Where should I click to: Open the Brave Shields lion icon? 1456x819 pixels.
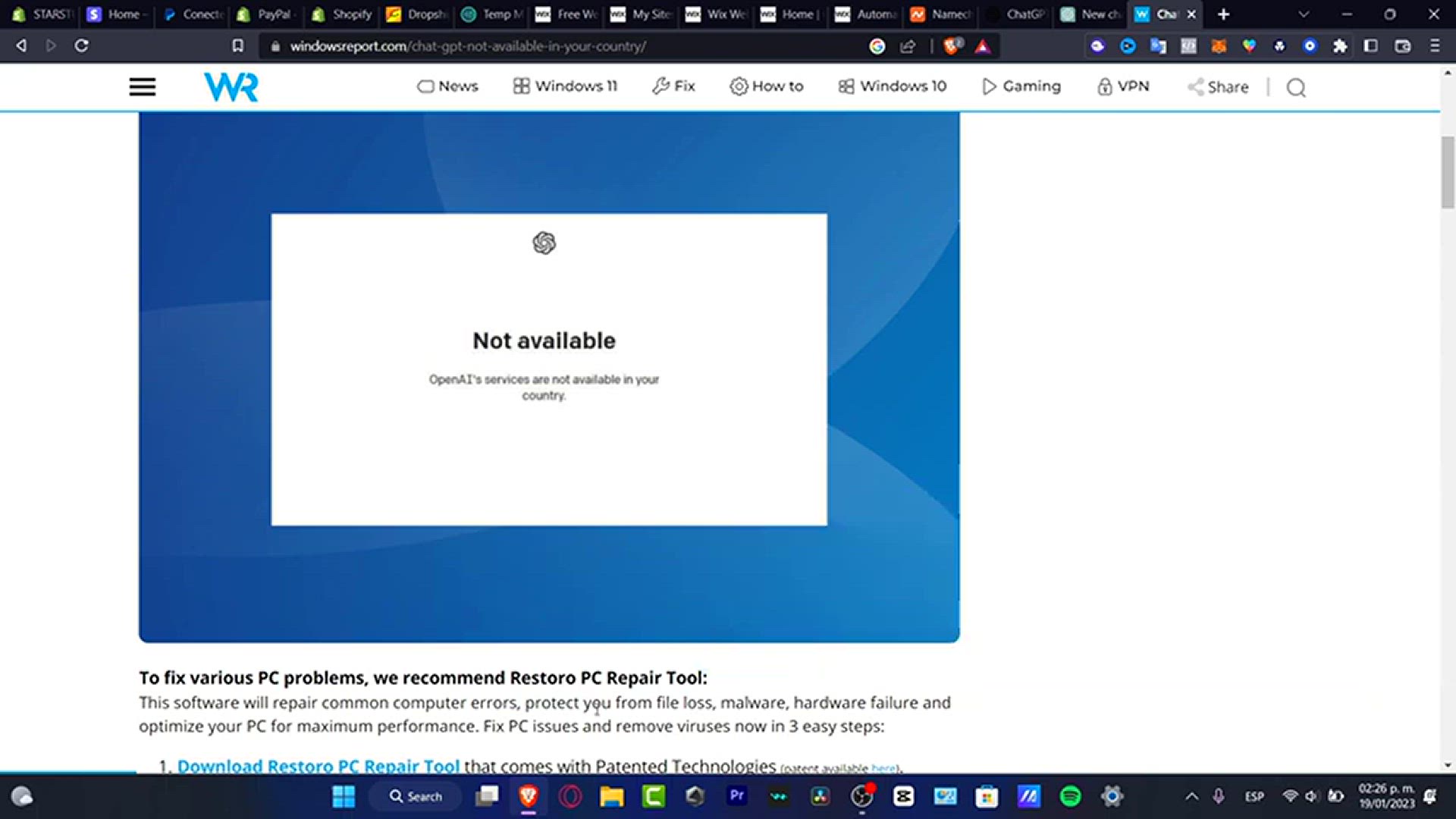coord(952,45)
